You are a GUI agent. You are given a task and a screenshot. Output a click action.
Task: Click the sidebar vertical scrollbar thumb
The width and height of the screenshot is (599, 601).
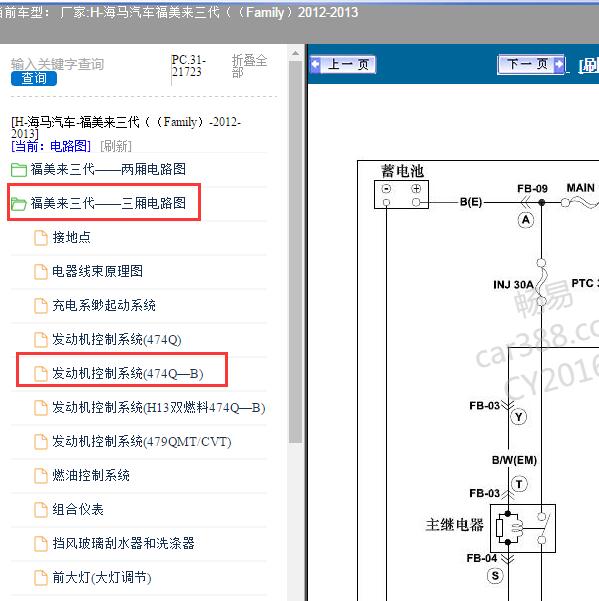click(x=295, y=251)
